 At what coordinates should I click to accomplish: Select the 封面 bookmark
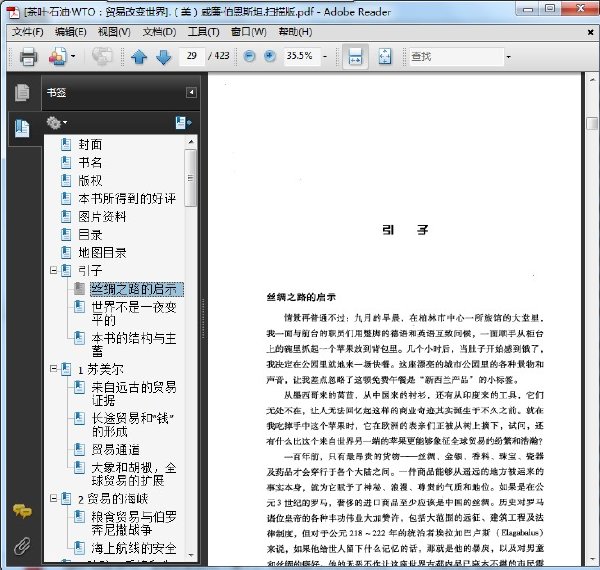click(x=90, y=145)
